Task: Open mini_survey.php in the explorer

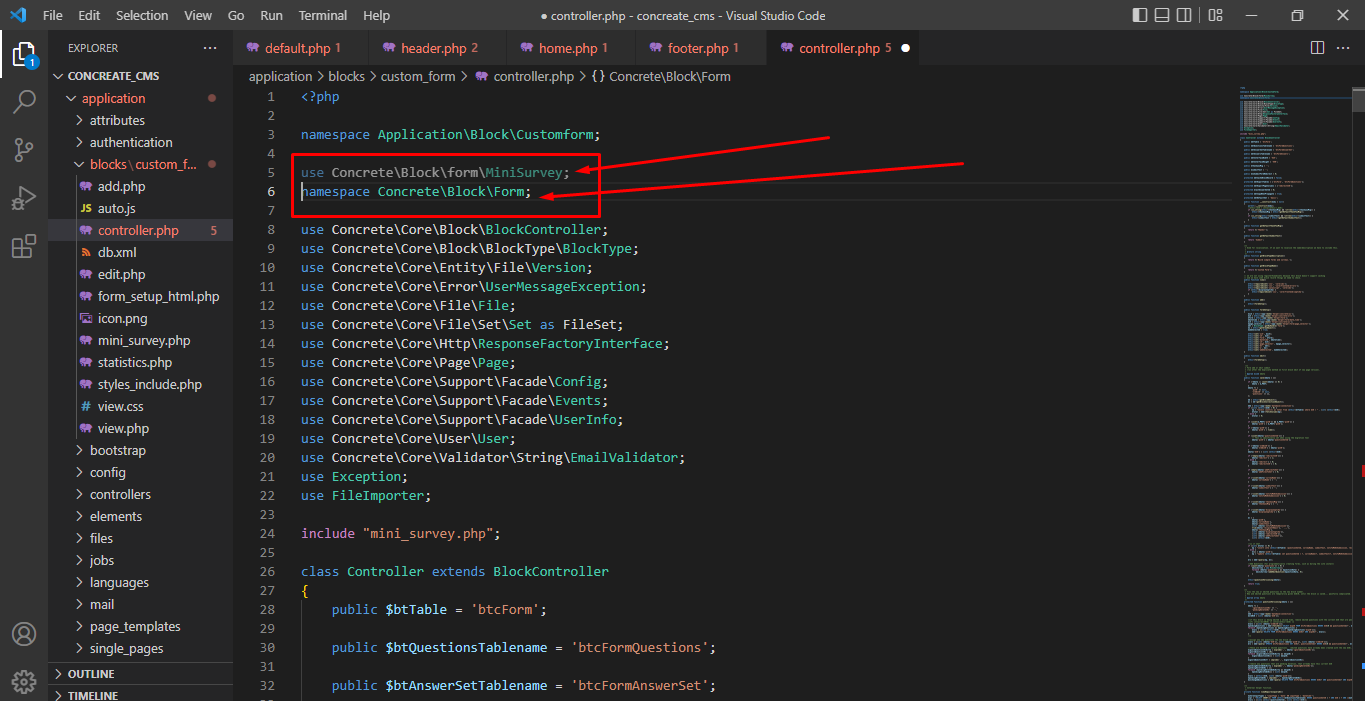Action: click(x=141, y=340)
